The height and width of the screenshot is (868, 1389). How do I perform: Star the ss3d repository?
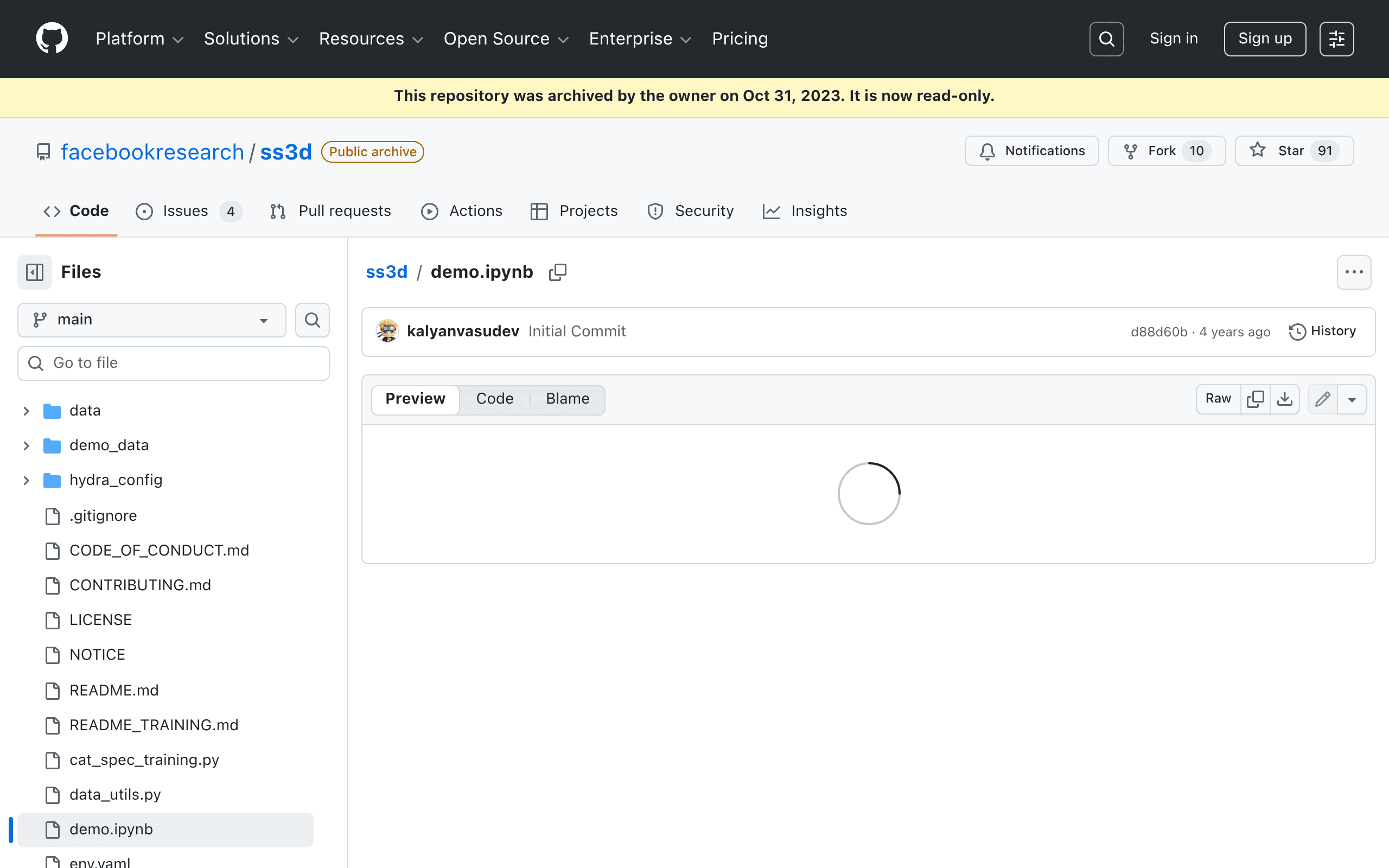click(x=1294, y=151)
